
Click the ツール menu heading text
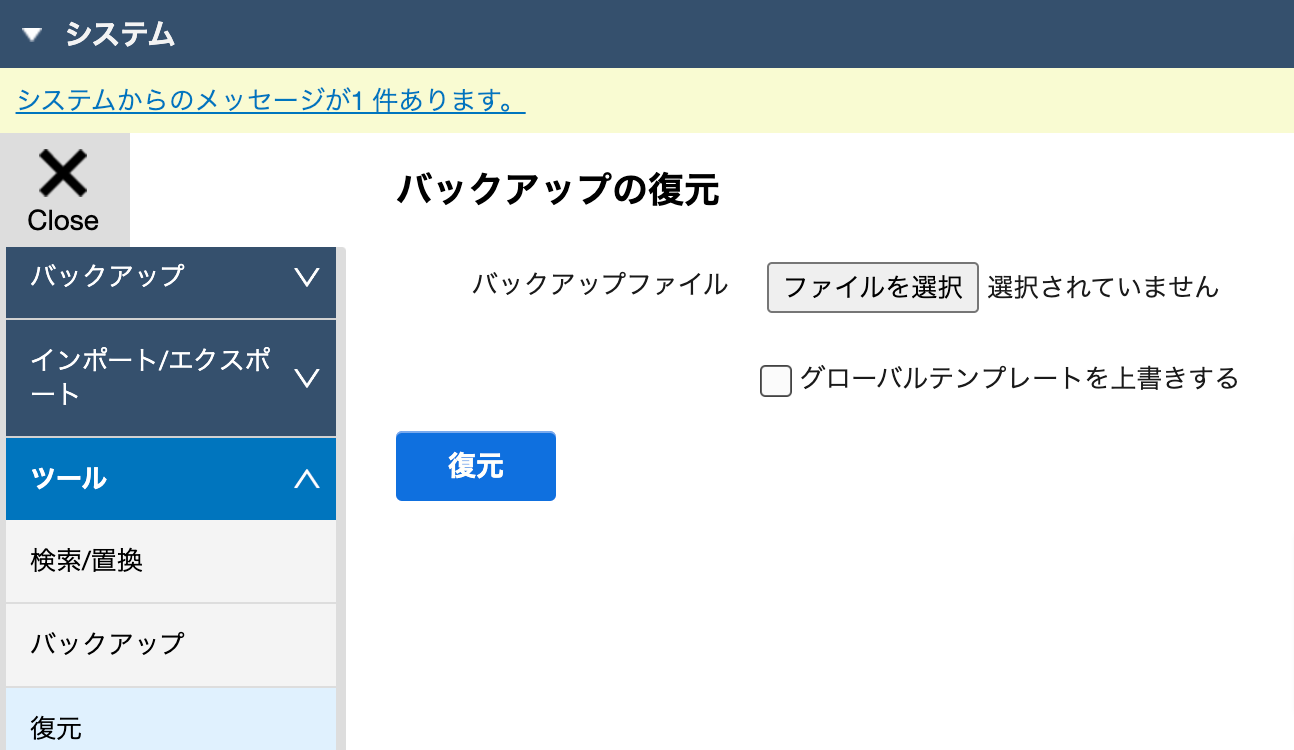[69, 479]
